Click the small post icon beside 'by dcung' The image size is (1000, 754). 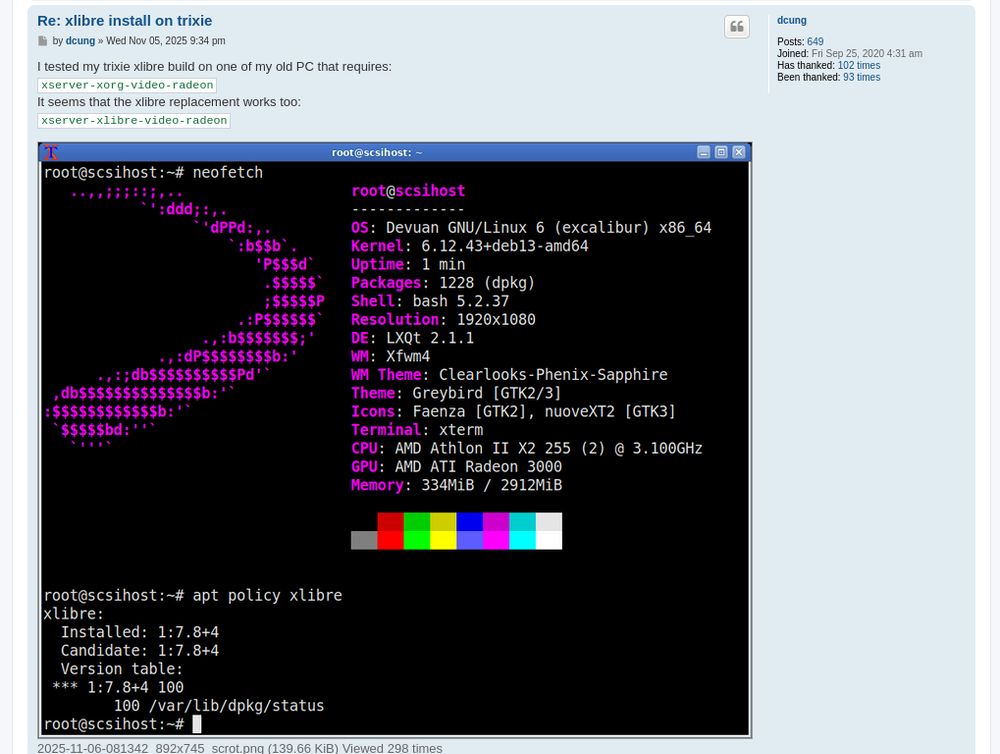pos(43,41)
